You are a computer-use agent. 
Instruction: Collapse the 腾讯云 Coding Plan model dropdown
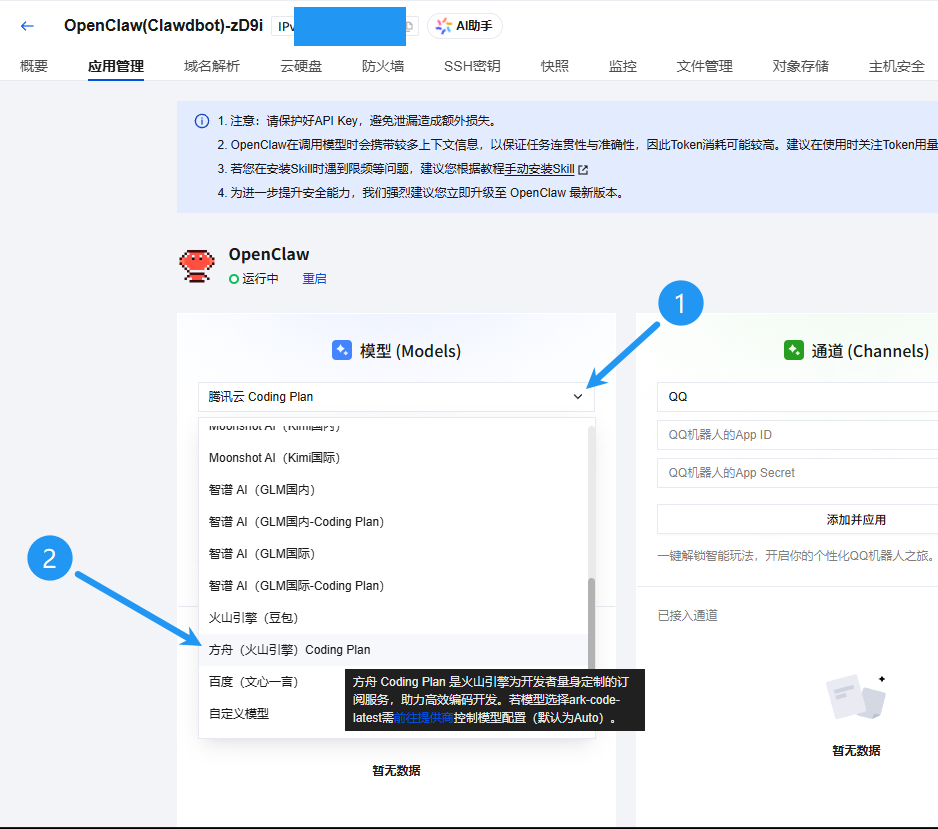pos(577,397)
